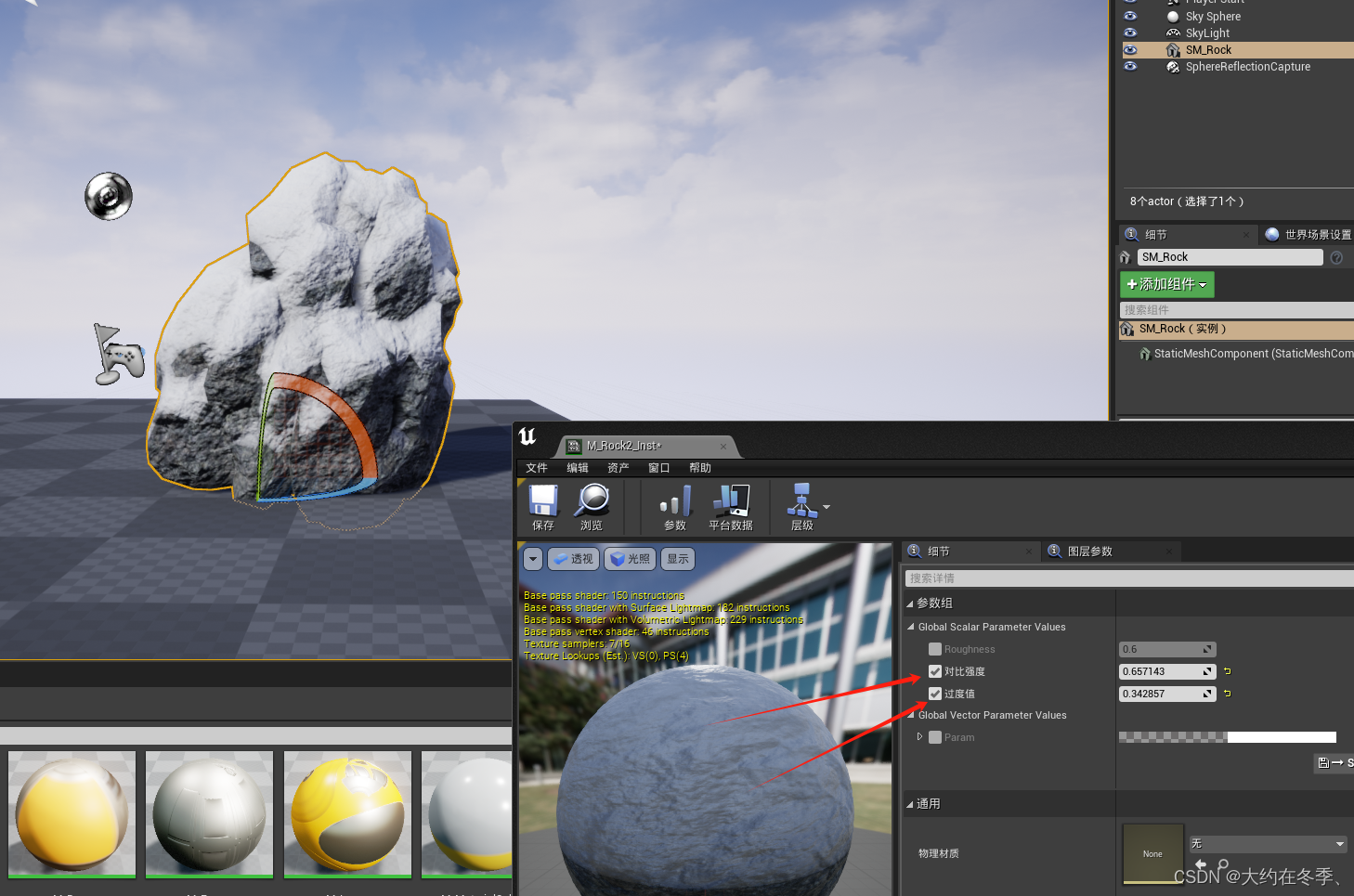Image resolution: width=1354 pixels, height=896 pixels.
Task: Click the Player Start gamepad icon in viewport
Action: (121, 354)
